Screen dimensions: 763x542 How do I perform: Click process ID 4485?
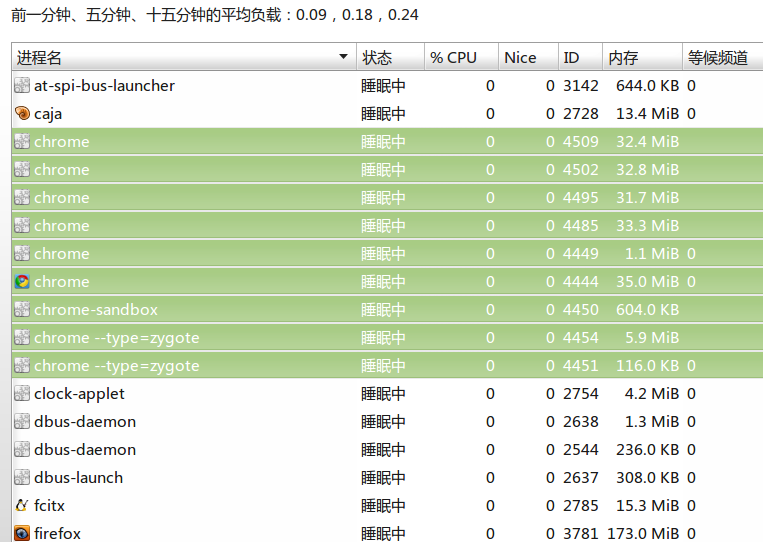[581, 225]
